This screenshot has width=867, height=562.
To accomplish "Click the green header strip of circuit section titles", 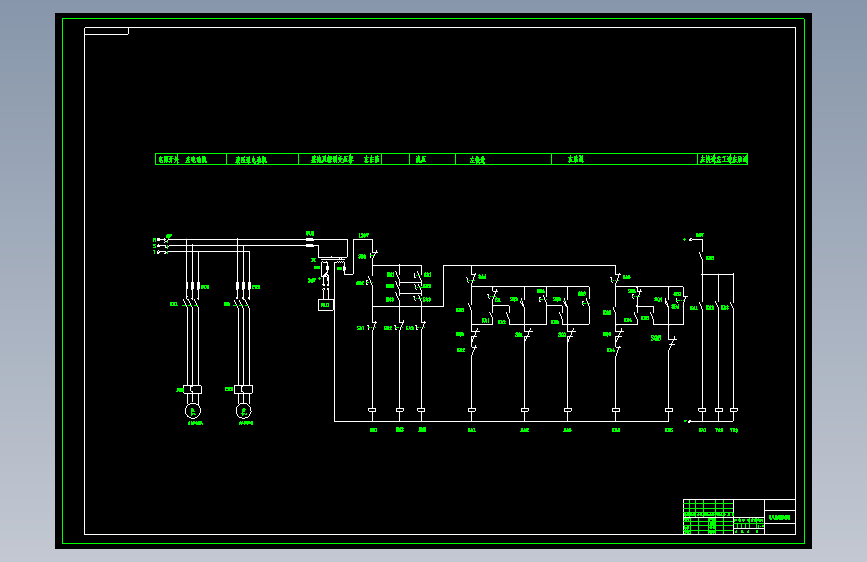I will [451, 159].
